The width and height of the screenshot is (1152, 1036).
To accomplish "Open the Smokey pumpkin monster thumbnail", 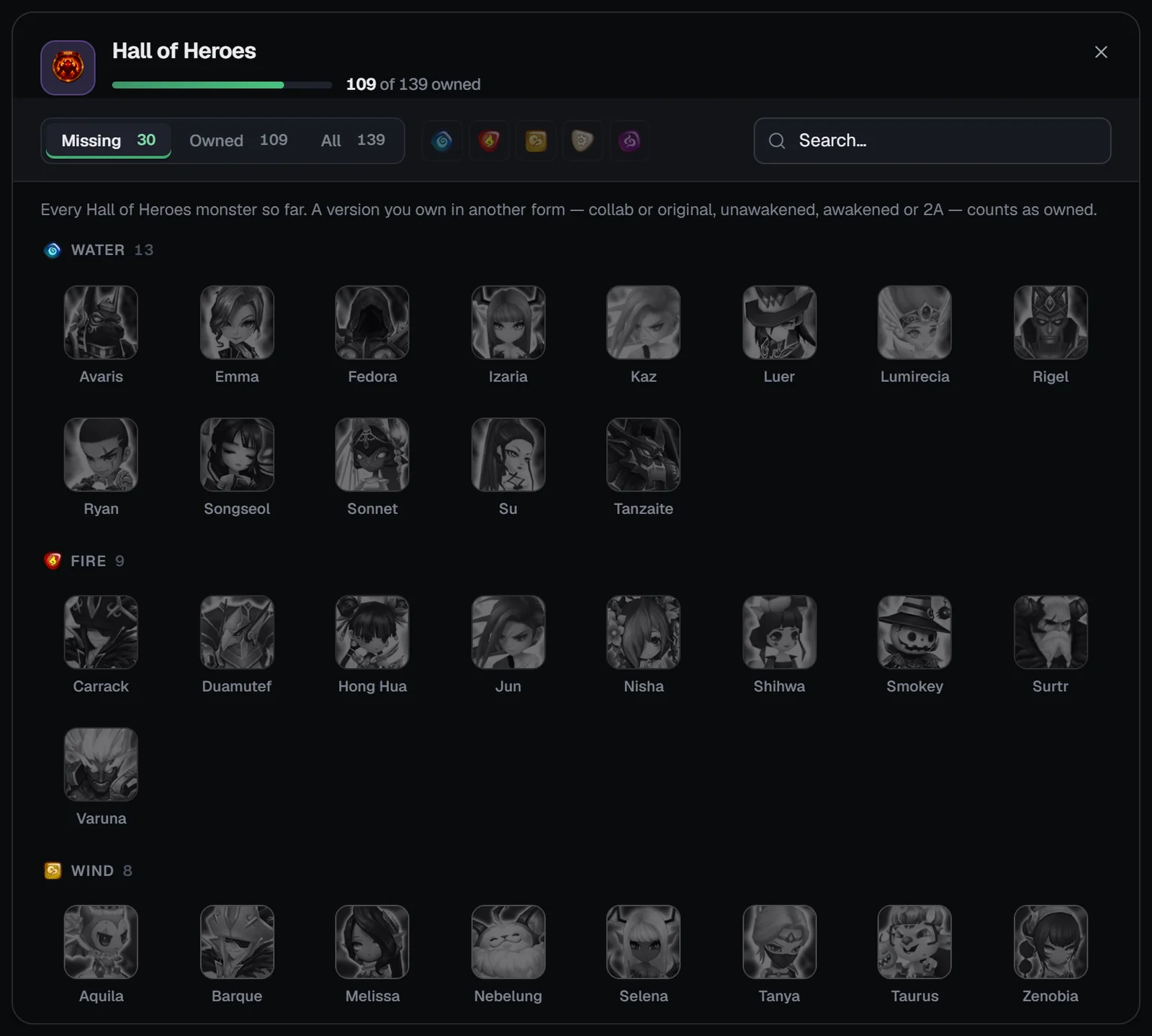I will click(x=915, y=632).
